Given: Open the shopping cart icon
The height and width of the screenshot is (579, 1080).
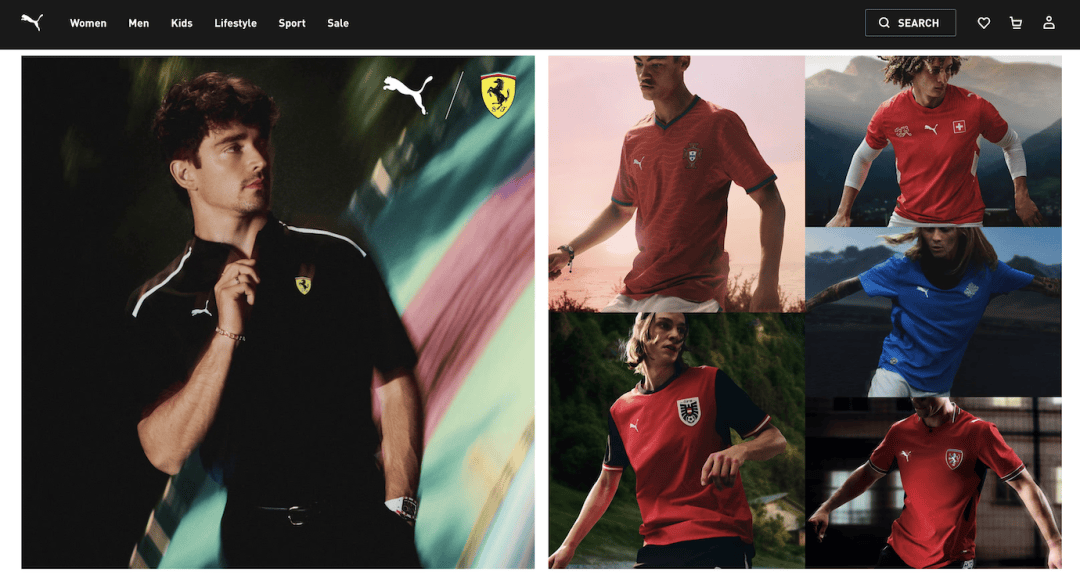Looking at the screenshot, I should pyautogui.click(x=1016, y=23).
